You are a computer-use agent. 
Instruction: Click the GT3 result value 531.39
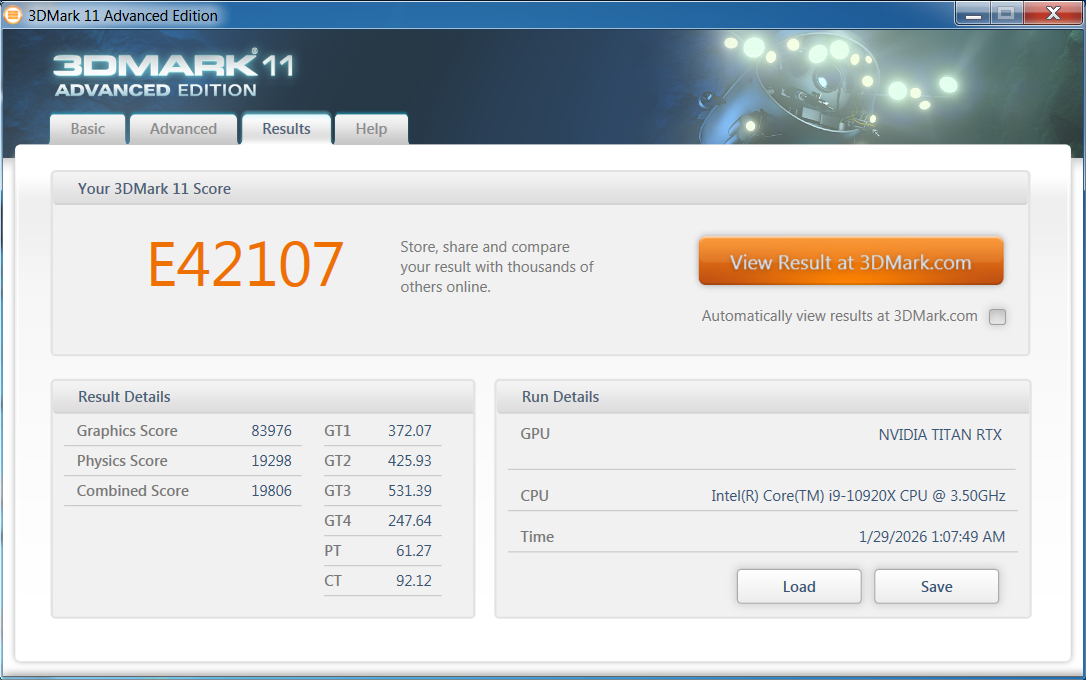coord(409,491)
